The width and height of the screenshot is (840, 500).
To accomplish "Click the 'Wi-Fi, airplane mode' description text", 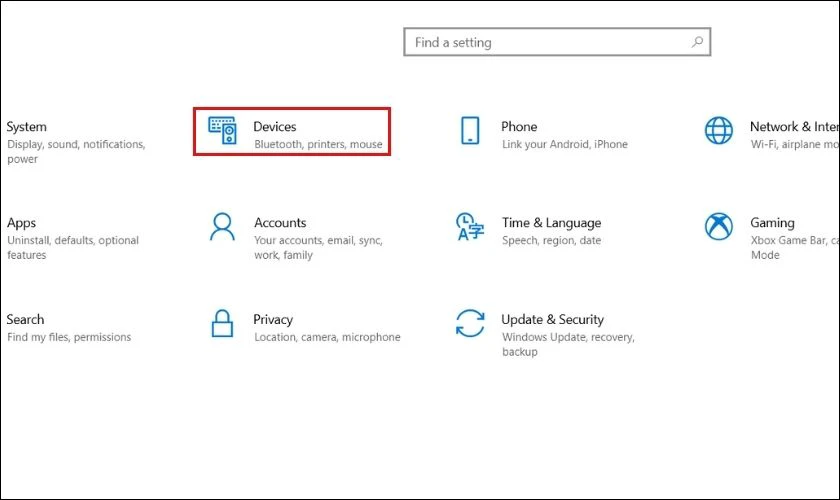I will (794, 145).
